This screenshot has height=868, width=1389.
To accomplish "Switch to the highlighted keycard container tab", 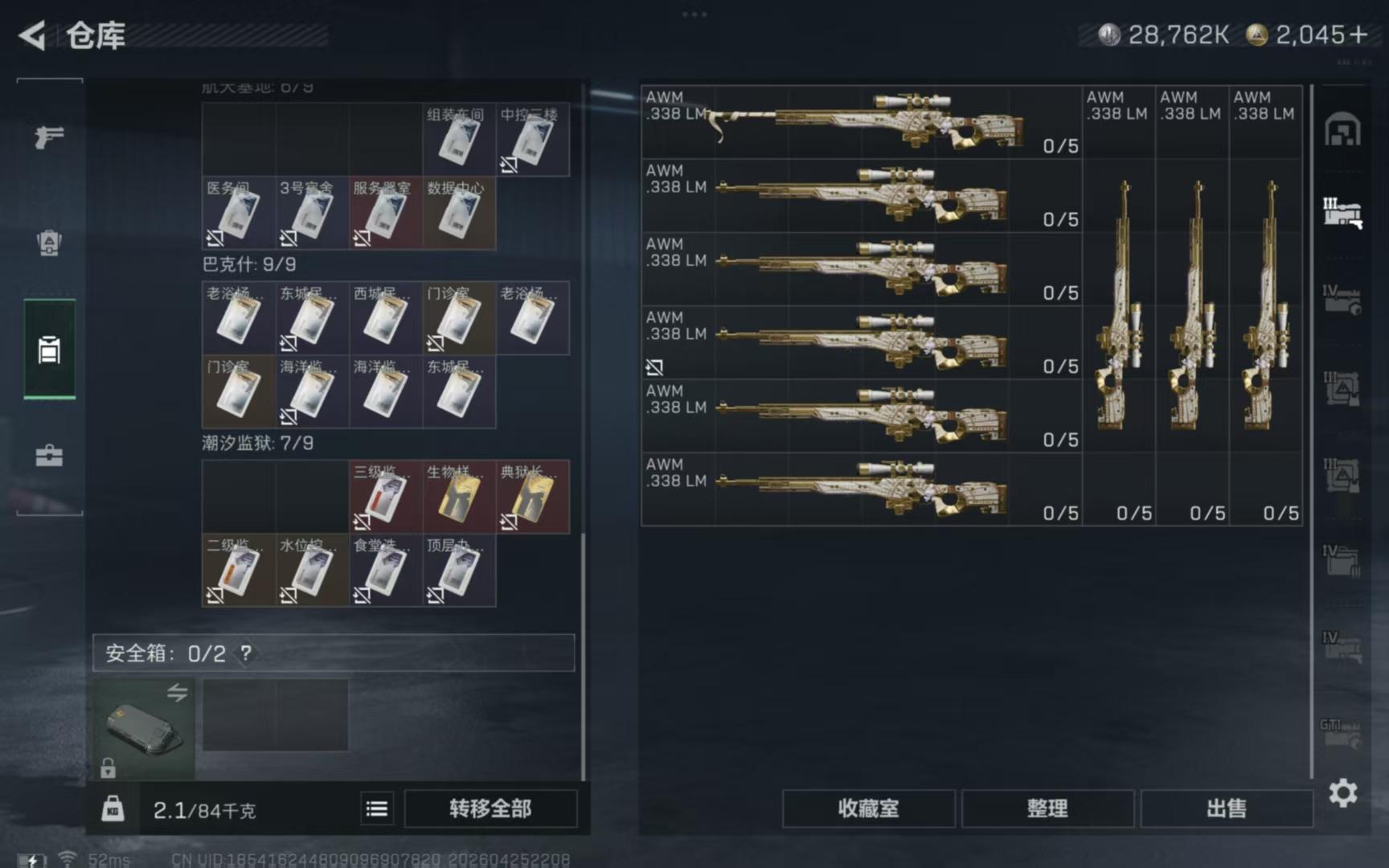I will [49, 350].
